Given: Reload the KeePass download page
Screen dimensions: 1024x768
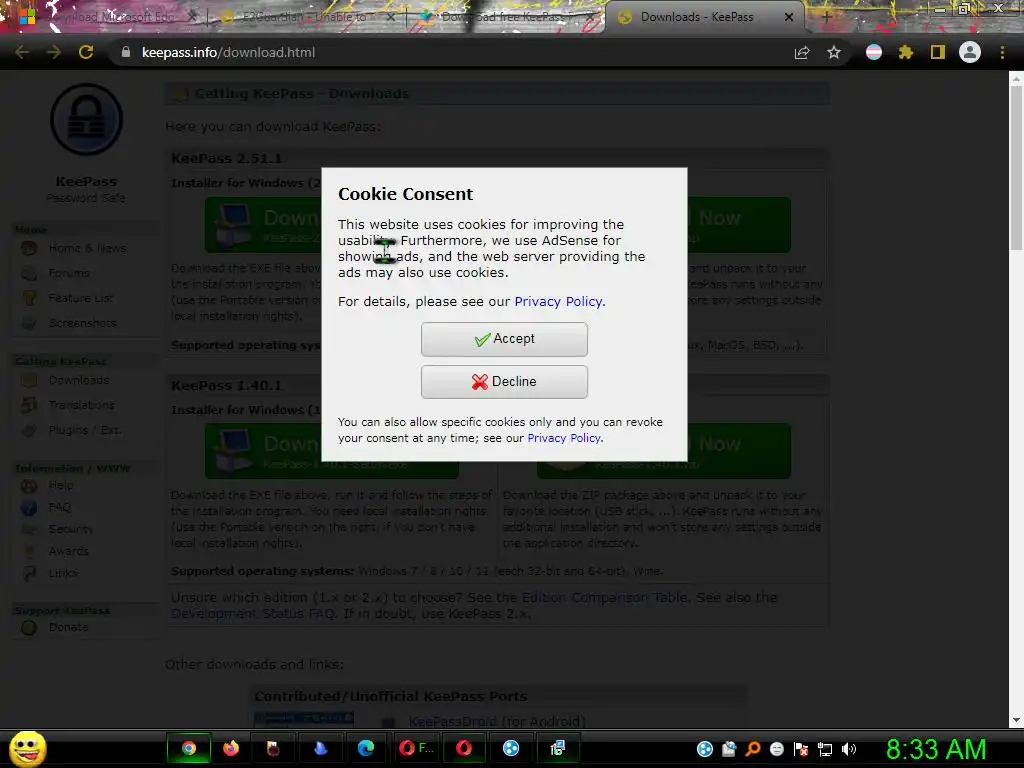Looking at the screenshot, I should [x=86, y=52].
